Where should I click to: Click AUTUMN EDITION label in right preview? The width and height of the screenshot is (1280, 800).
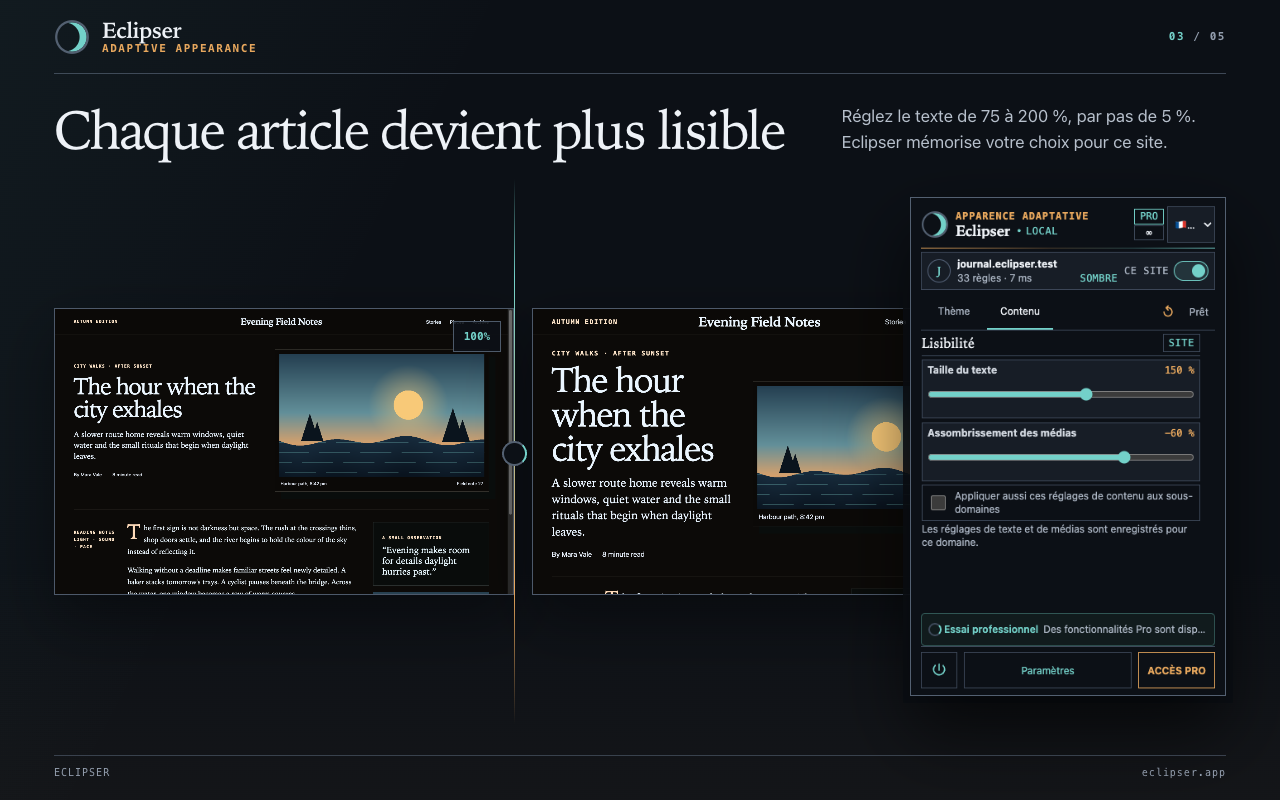click(x=585, y=322)
